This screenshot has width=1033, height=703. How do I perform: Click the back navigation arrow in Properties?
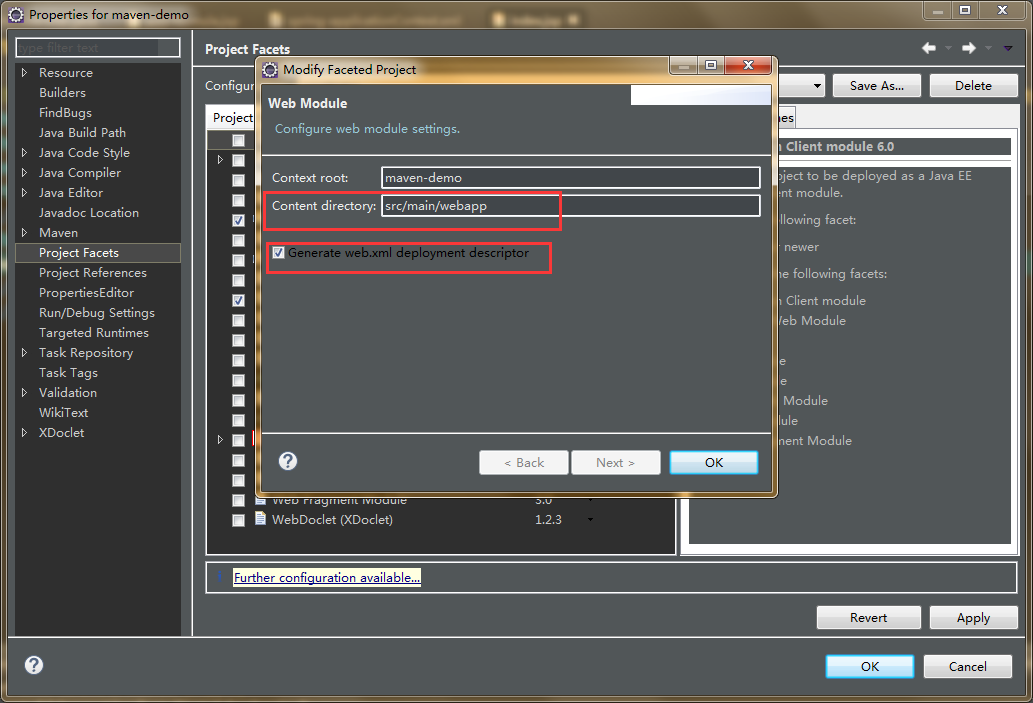[929, 48]
